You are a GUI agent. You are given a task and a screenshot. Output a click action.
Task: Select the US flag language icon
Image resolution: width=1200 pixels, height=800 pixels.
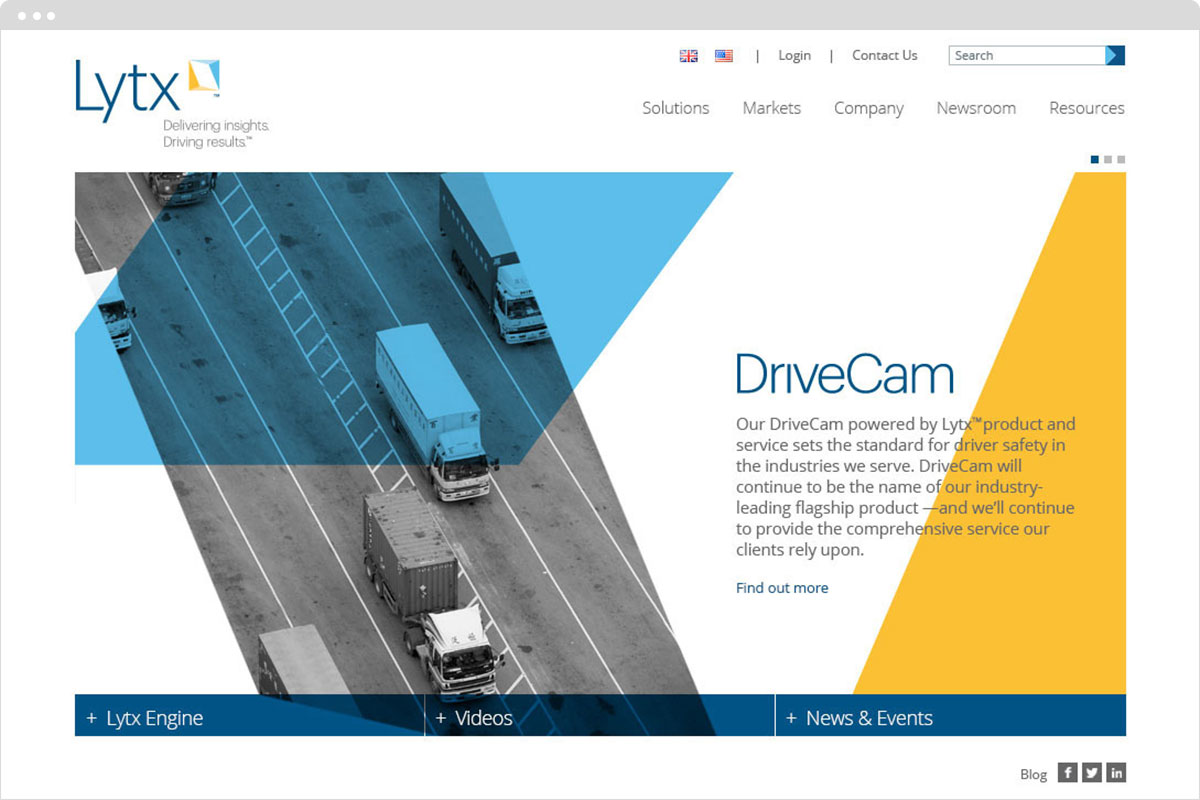click(x=724, y=56)
